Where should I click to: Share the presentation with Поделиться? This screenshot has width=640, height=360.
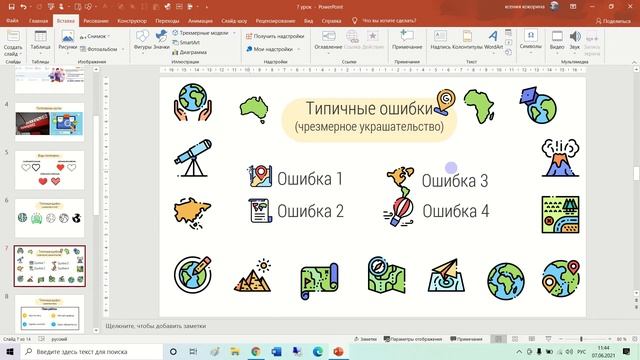613,21
